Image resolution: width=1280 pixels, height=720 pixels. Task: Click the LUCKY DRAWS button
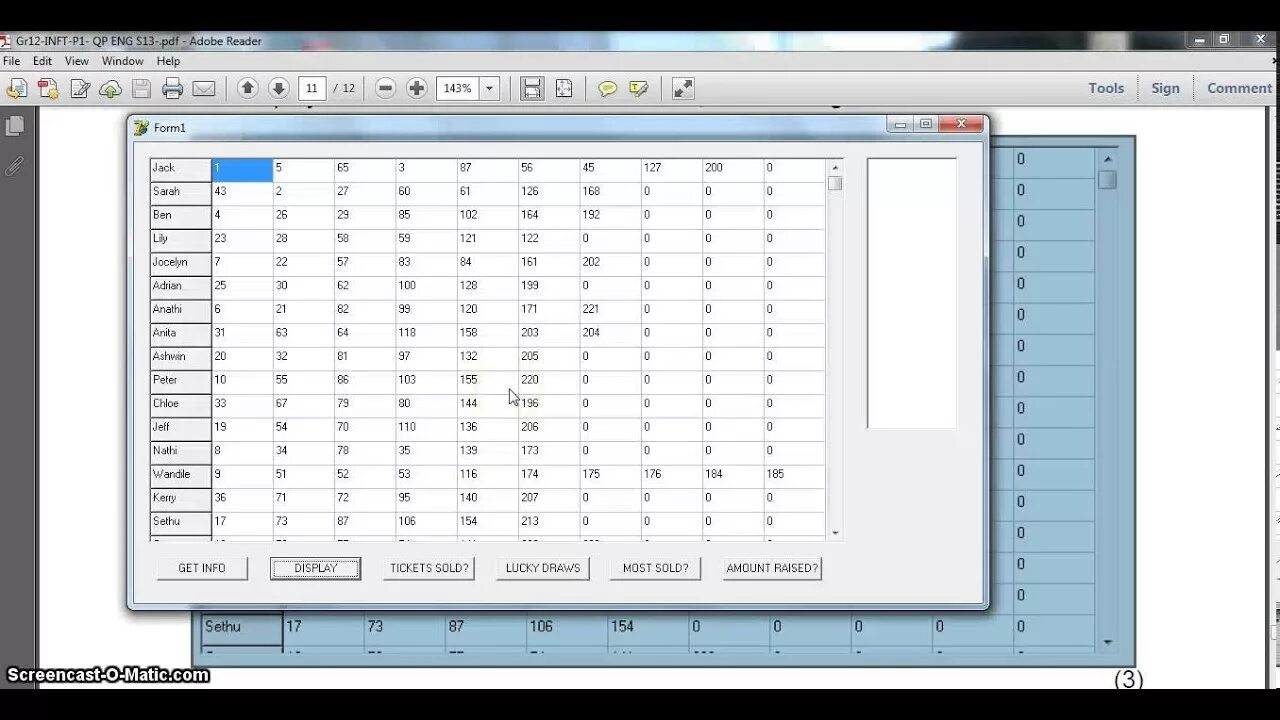tap(543, 568)
